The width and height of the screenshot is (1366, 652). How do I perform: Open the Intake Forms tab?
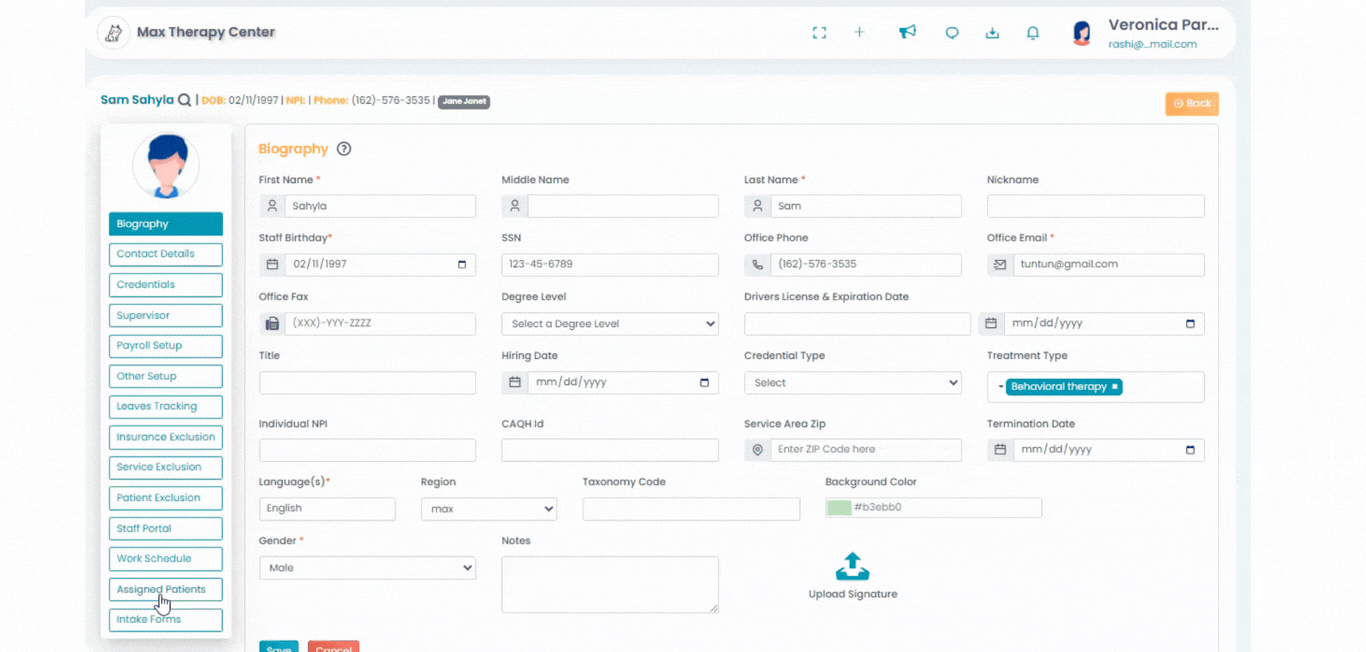click(166, 620)
